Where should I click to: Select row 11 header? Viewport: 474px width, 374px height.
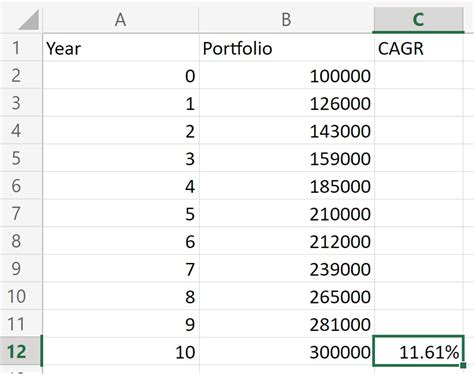(x=21, y=324)
